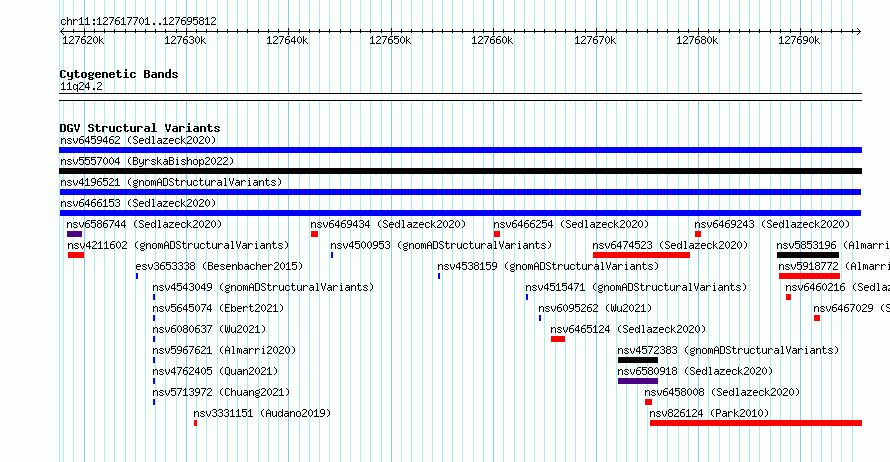Click red glyph under nsv6469243
Image resolution: width=890 pixels, height=462 pixels.
pyautogui.click(x=698, y=234)
